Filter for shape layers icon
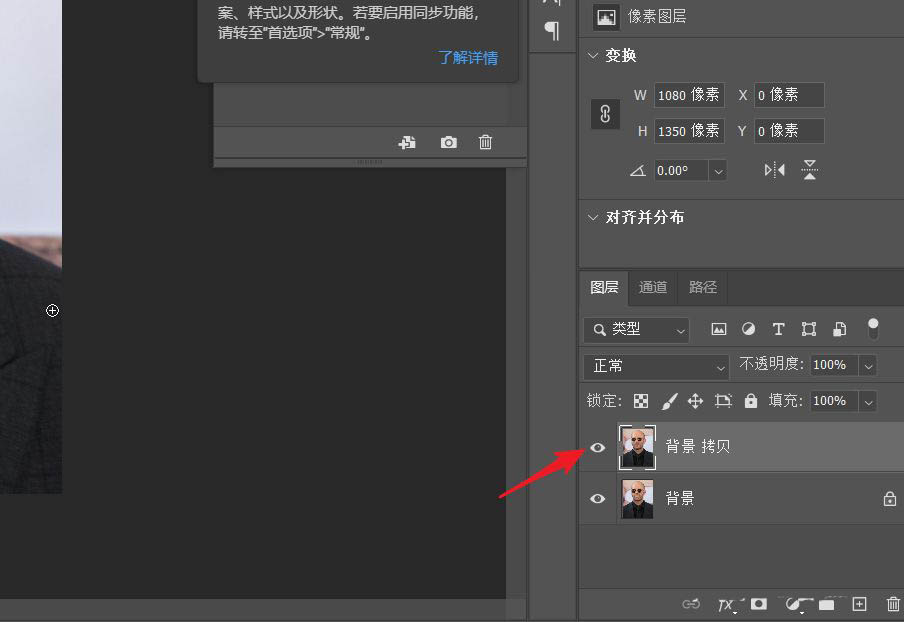 coord(809,329)
